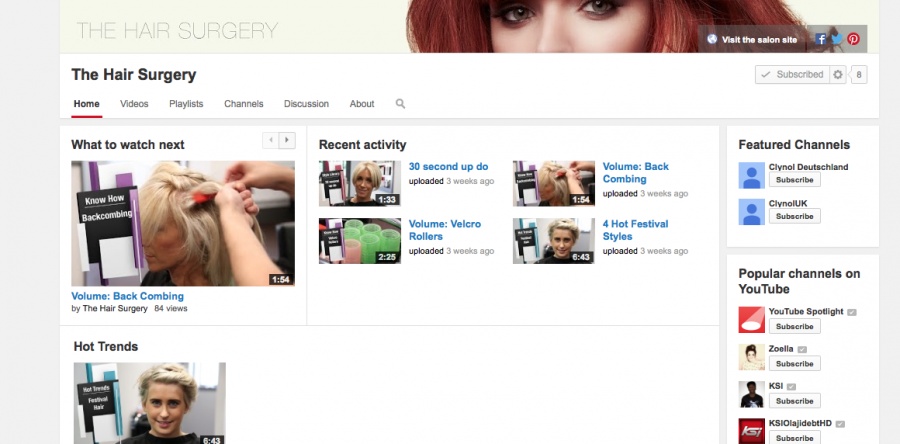Show previous video in What to watch next
This screenshot has height=444, width=900.
coord(270,140)
